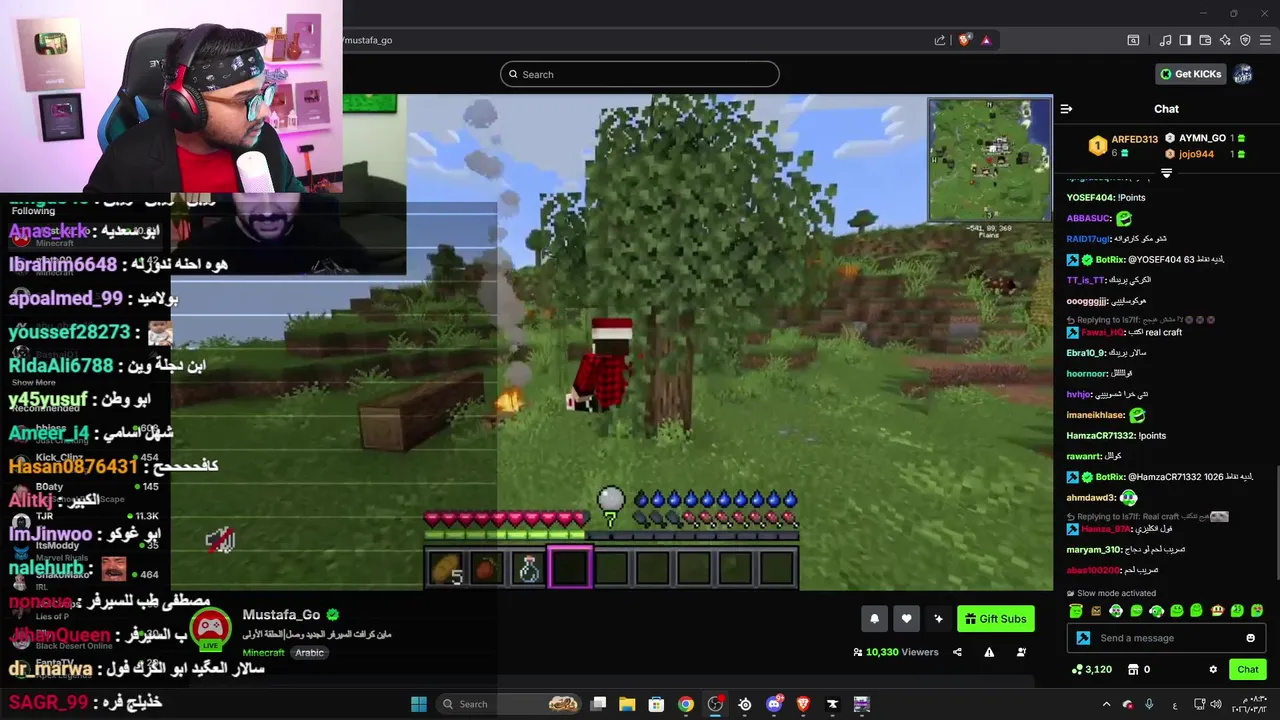This screenshot has height=720, width=1280.
Task: Click the heart follow icon
Action: click(906, 619)
